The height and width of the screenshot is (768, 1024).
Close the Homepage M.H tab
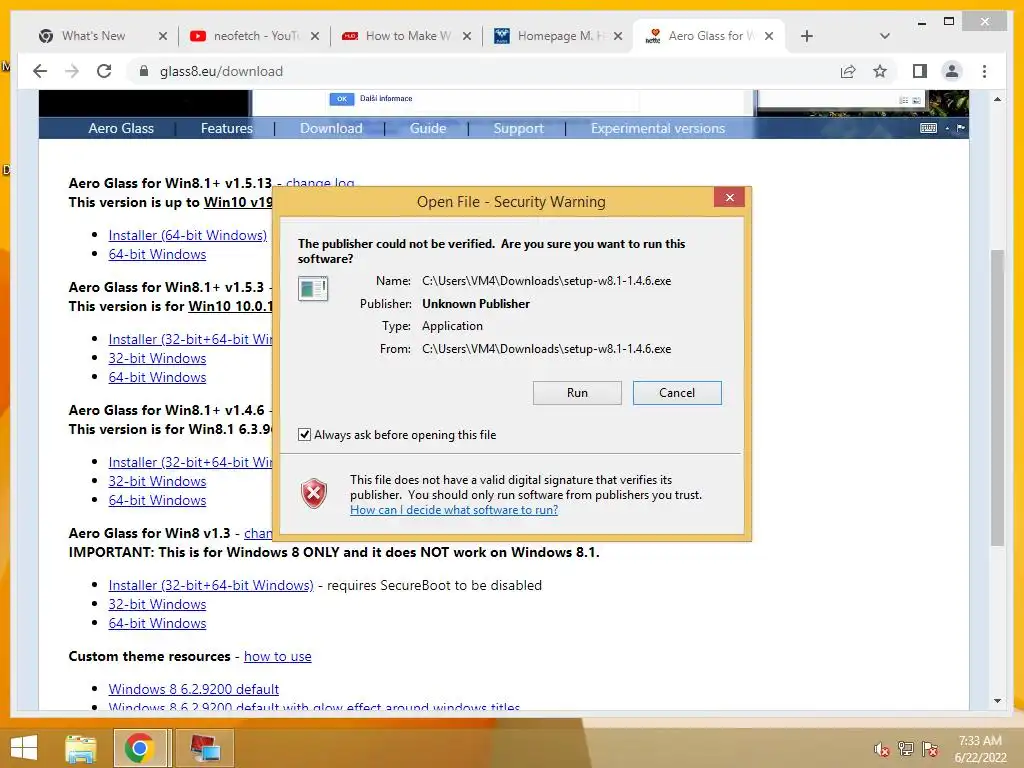pyautogui.click(x=618, y=36)
